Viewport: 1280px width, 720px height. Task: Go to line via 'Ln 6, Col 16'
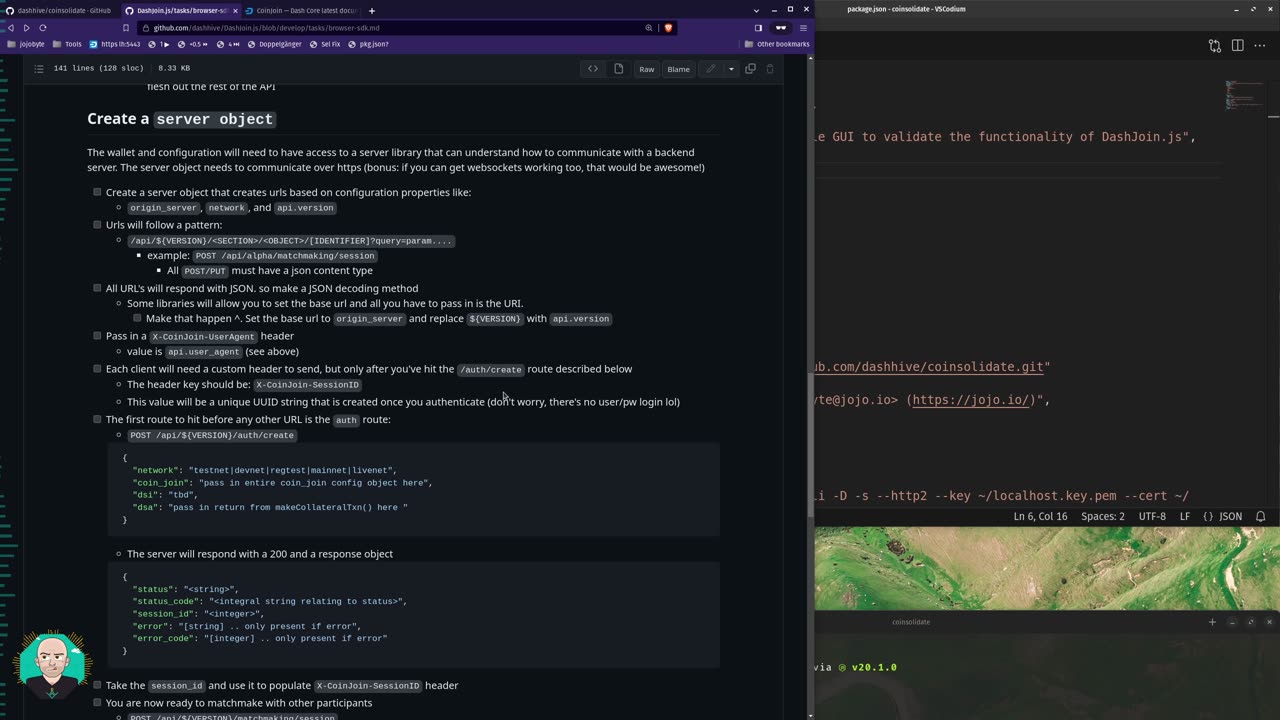pos(1040,516)
